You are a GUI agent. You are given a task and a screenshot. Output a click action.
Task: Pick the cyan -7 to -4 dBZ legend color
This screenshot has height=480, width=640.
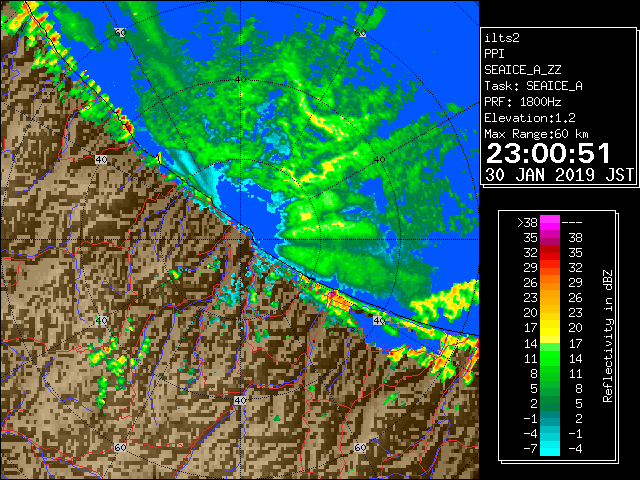coord(550,448)
